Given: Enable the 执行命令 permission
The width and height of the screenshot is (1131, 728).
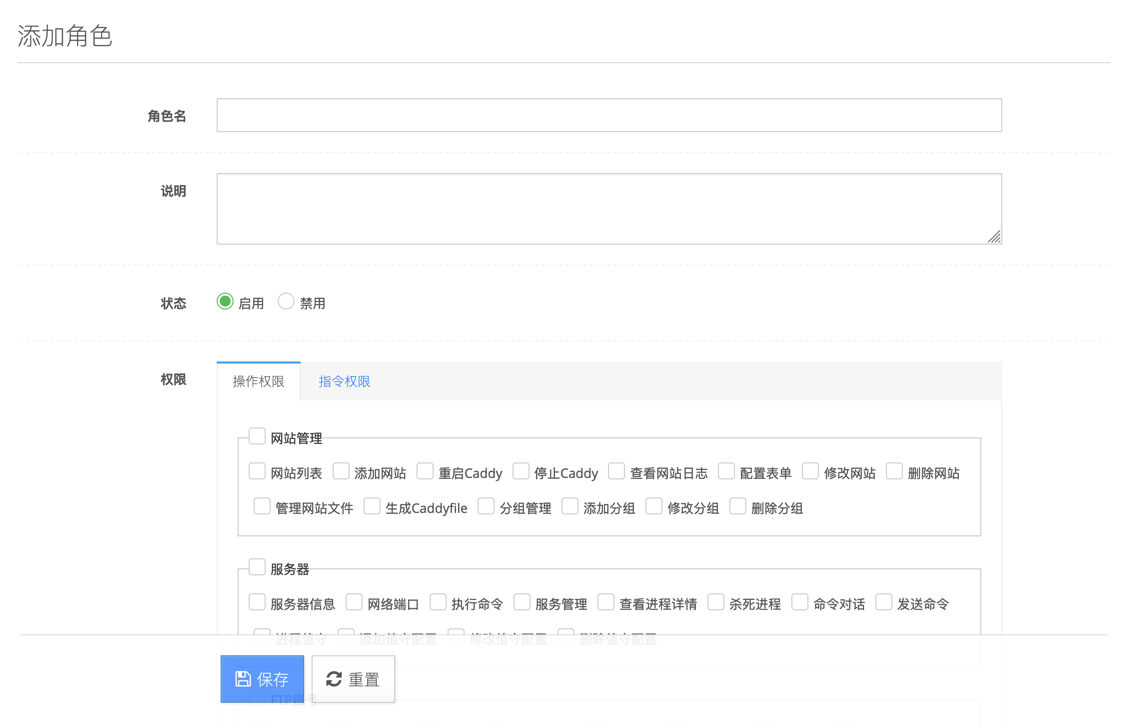Looking at the screenshot, I should pyautogui.click(x=438, y=602).
